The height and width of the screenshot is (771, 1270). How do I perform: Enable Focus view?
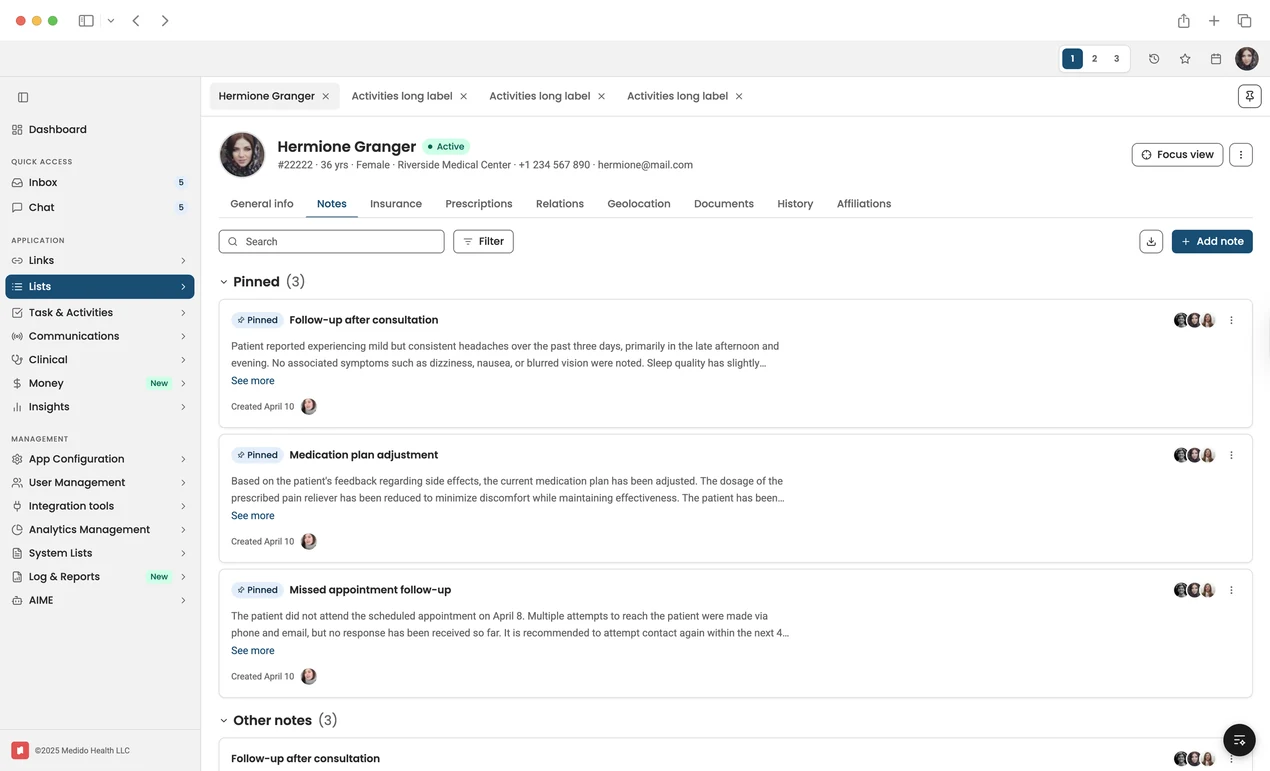click(1177, 155)
